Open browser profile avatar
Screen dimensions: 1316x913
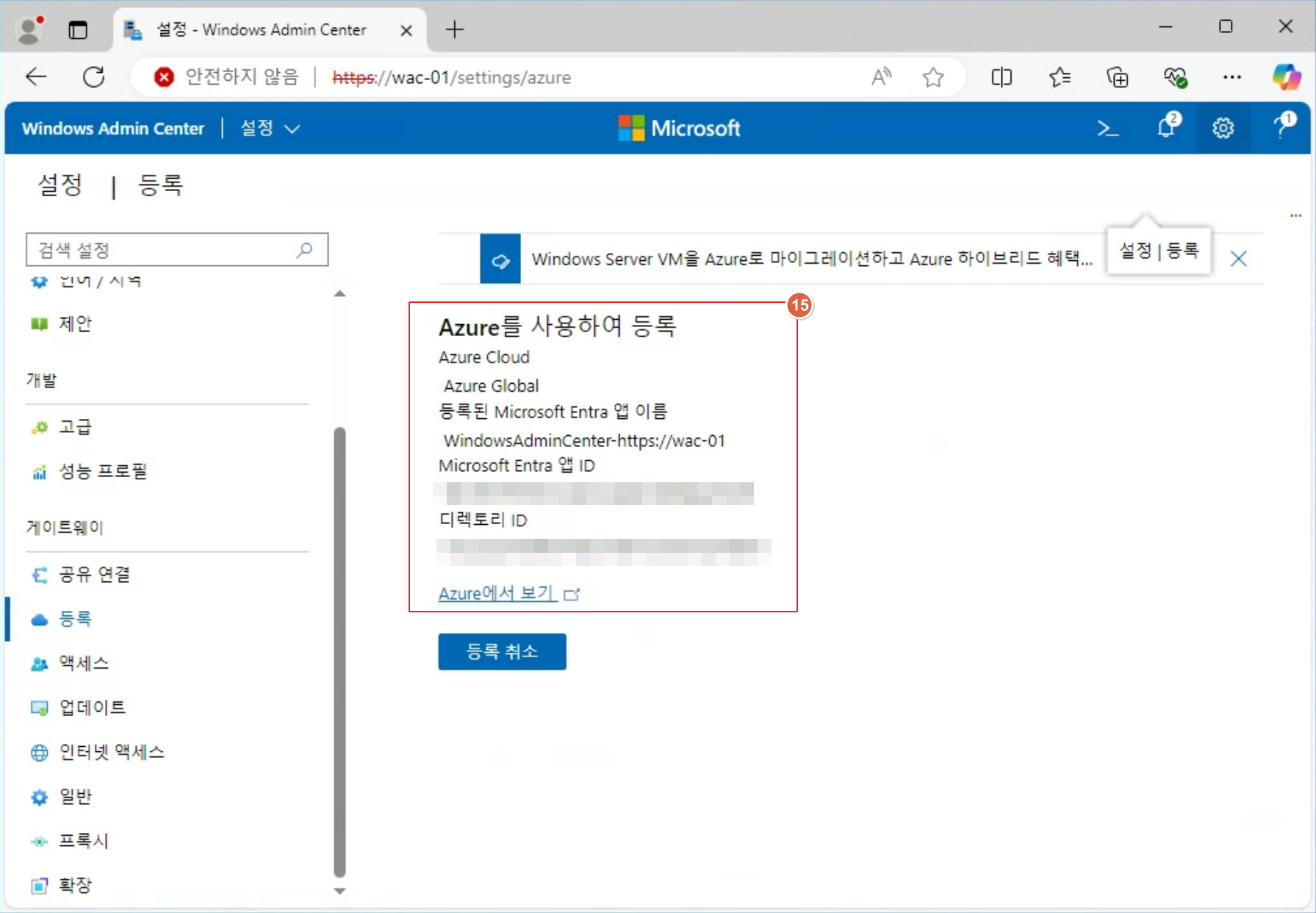click(x=29, y=30)
